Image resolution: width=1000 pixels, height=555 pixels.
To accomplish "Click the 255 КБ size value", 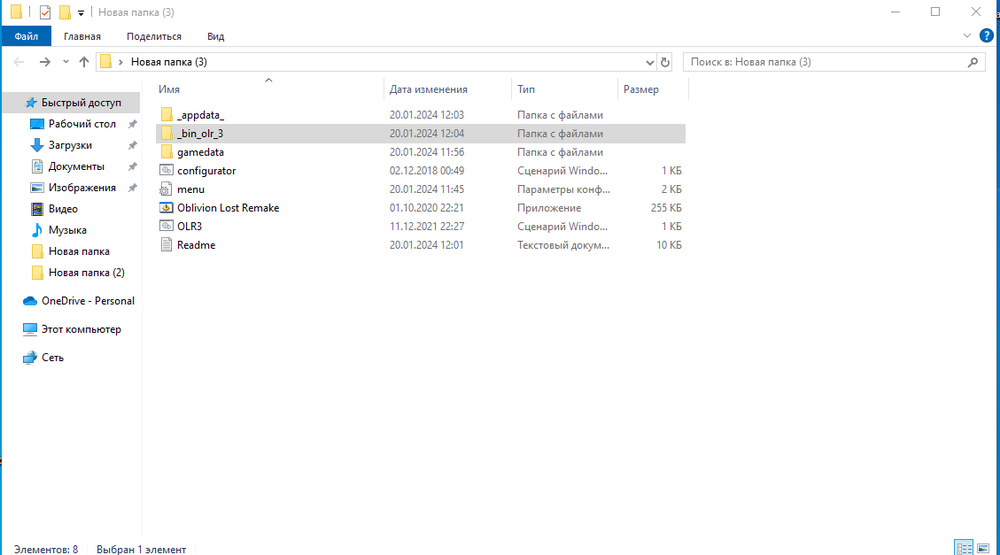I will [x=666, y=207].
